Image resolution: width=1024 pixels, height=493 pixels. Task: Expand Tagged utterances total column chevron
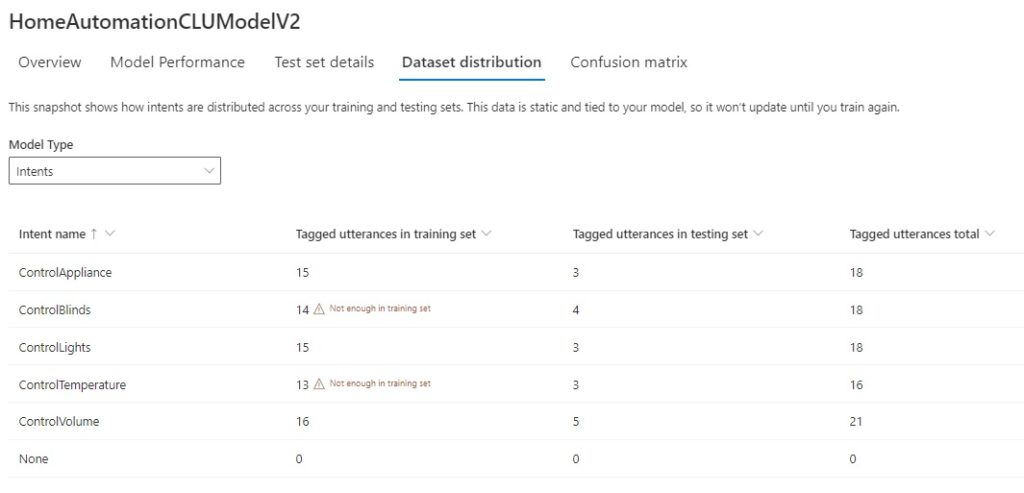[990, 234]
